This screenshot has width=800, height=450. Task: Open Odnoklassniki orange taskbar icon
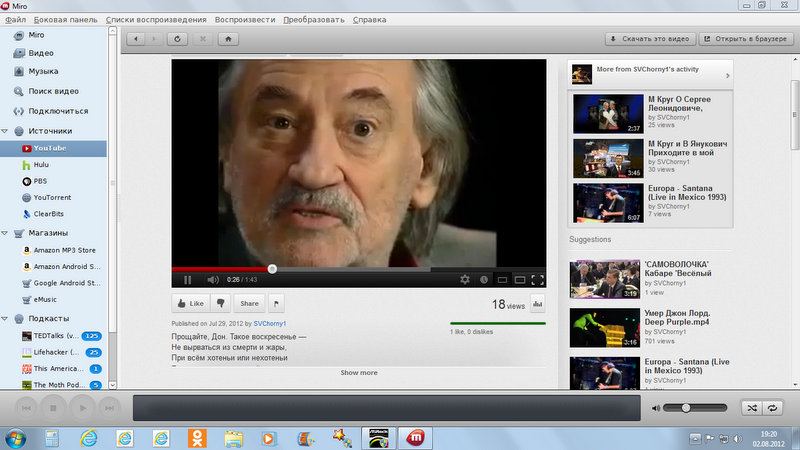coord(197,438)
